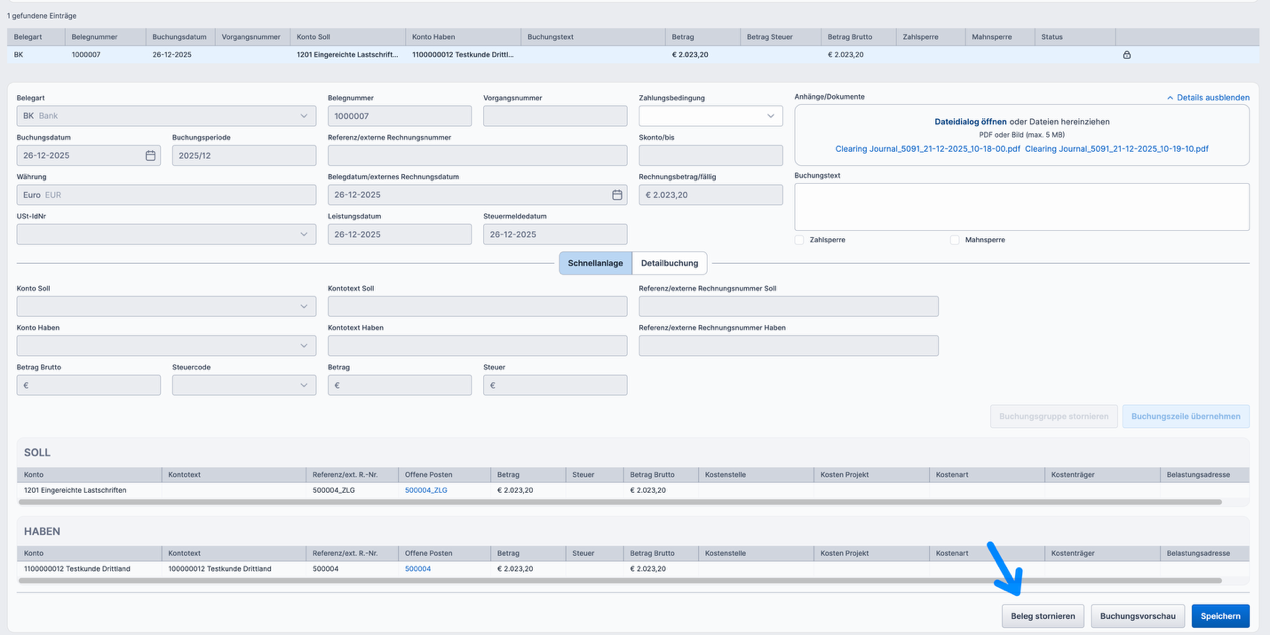Image resolution: width=1270 pixels, height=635 pixels.
Task: Enable the Zahlsperre checkbox
Action: 799,240
